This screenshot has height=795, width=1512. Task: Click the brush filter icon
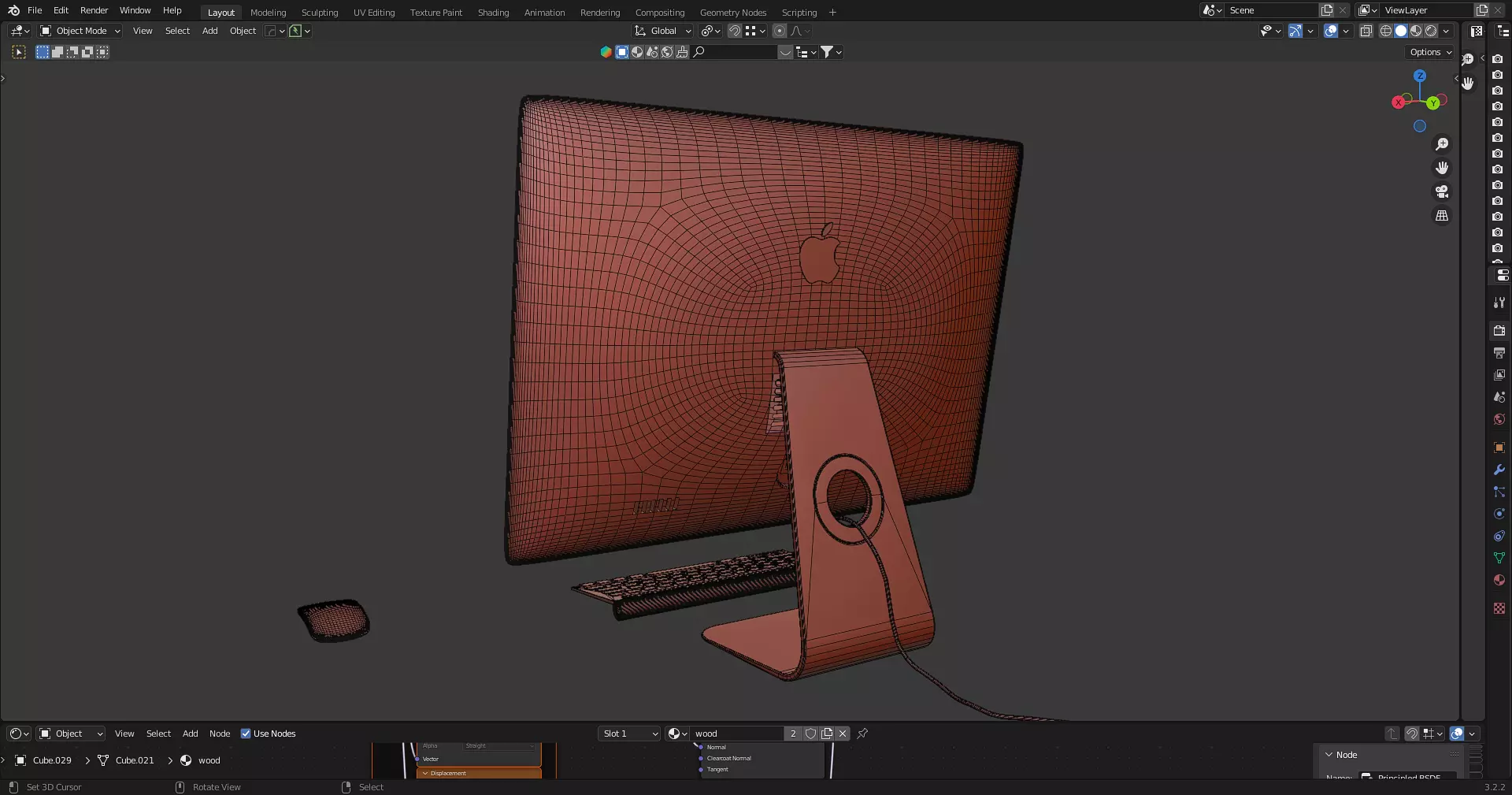coord(682,52)
